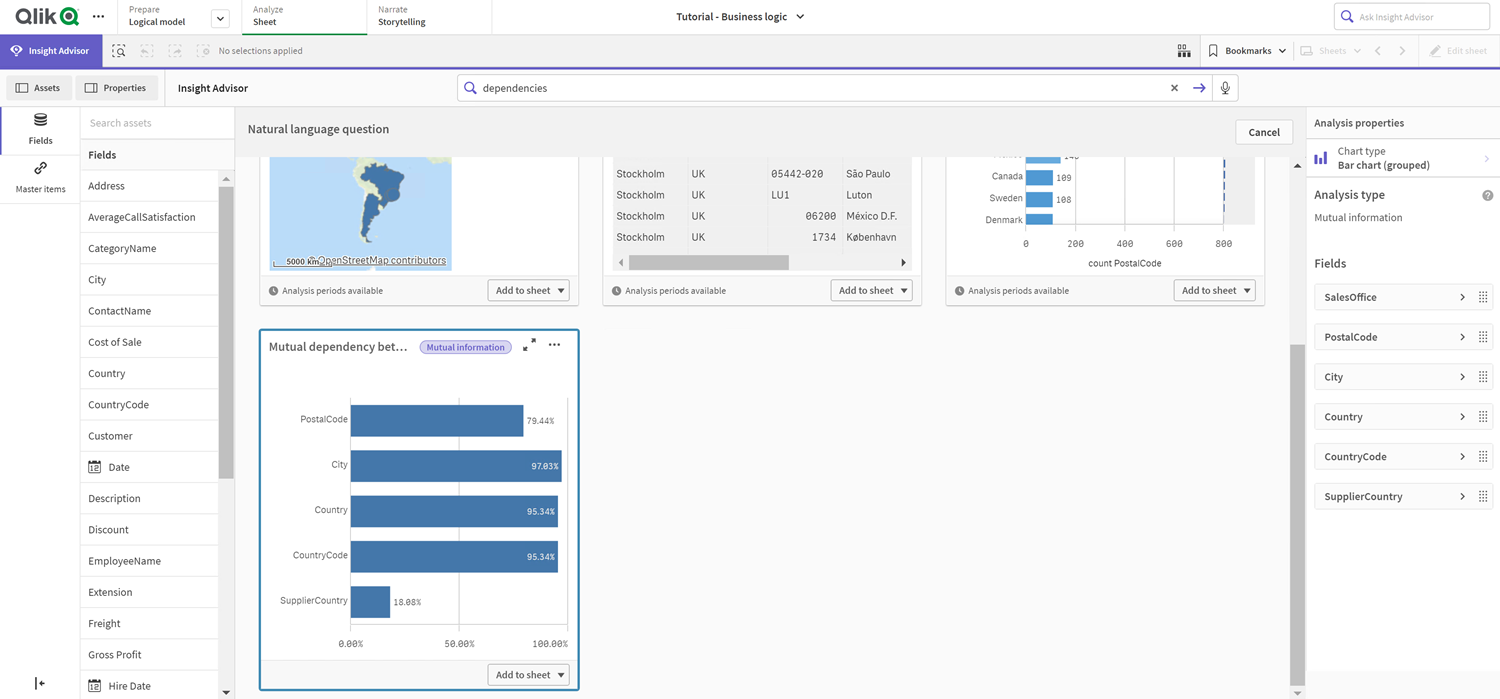Switch to the Properties tab
This screenshot has height=699, width=1500.
coord(117,88)
